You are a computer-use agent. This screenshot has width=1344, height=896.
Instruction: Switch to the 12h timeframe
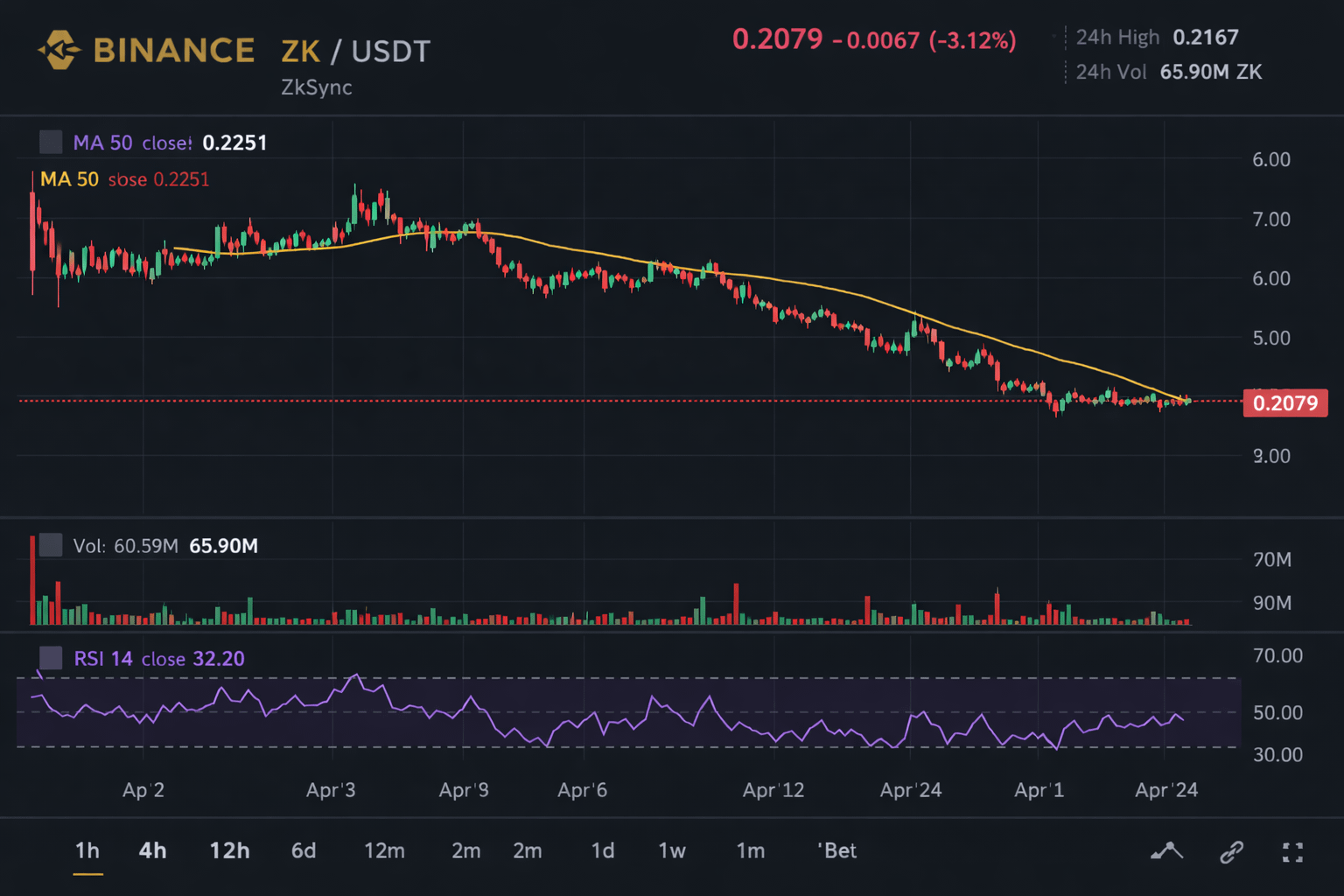coord(229,850)
